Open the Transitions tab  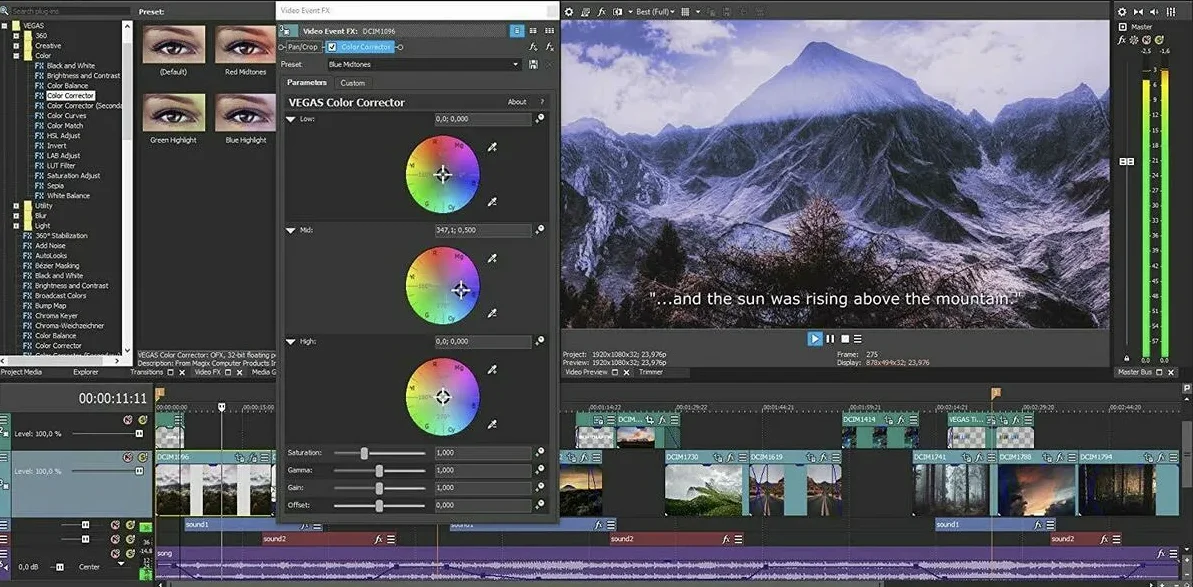[x=146, y=373]
